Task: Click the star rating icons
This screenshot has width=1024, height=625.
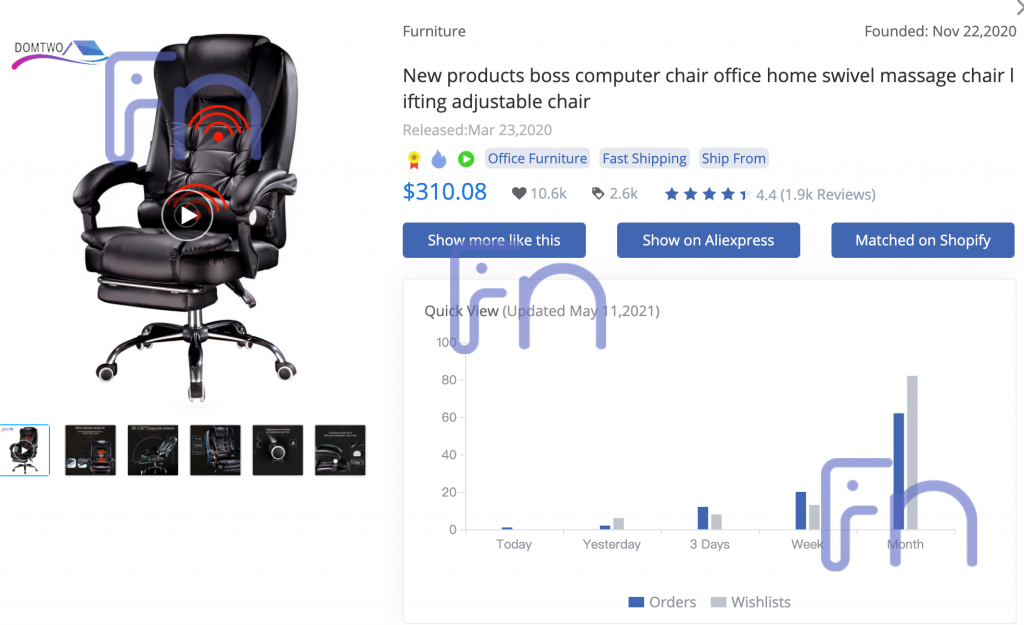Action: coord(707,194)
